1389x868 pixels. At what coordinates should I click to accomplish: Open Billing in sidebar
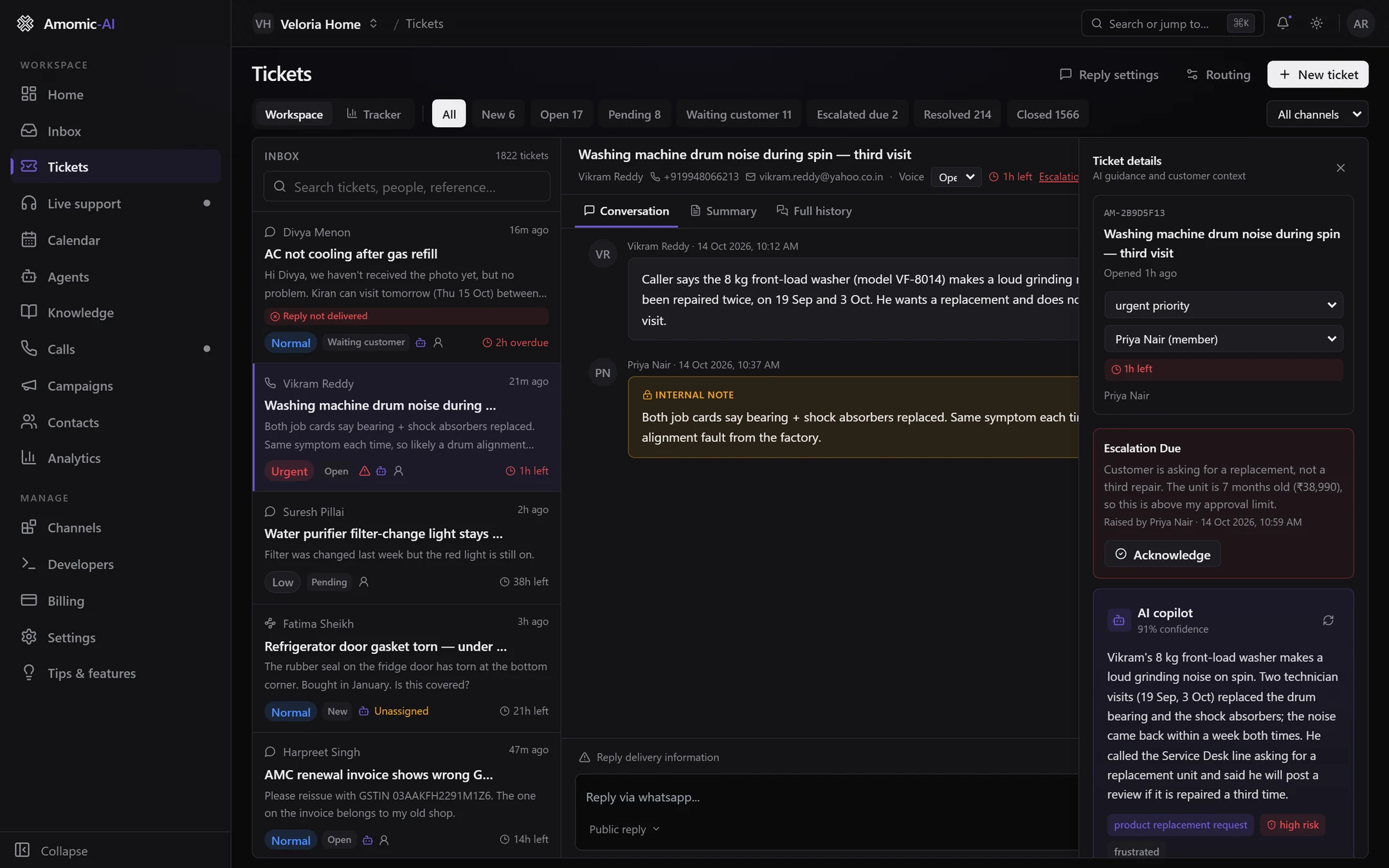point(116,601)
